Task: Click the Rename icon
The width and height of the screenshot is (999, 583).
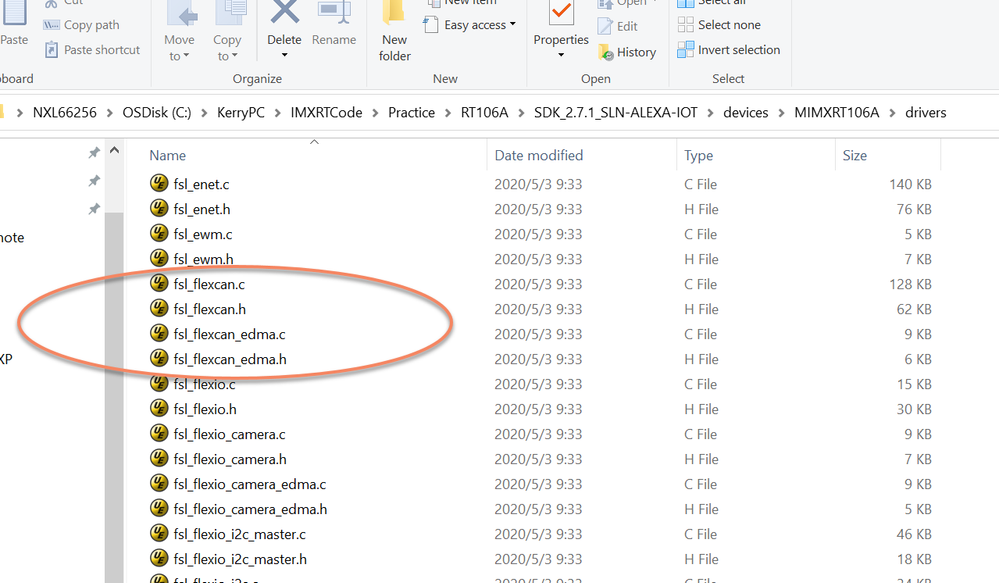Action: click(334, 11)
